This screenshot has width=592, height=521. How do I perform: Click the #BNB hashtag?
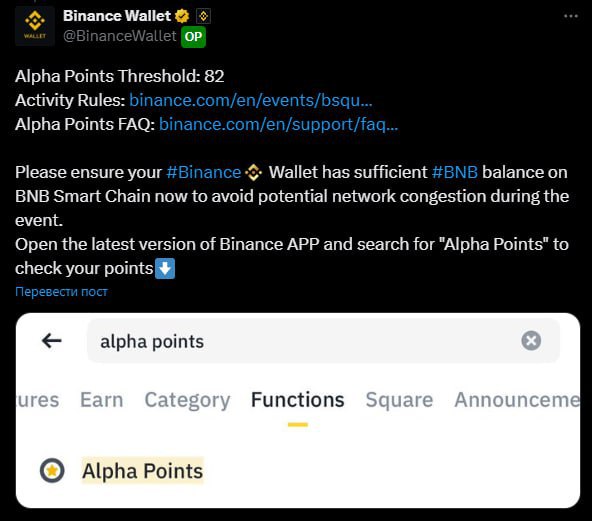455,172
